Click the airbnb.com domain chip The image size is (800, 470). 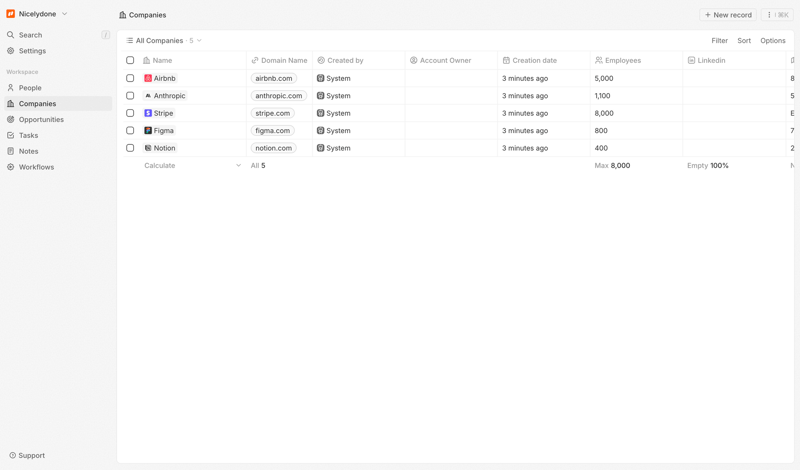[274, 78]
